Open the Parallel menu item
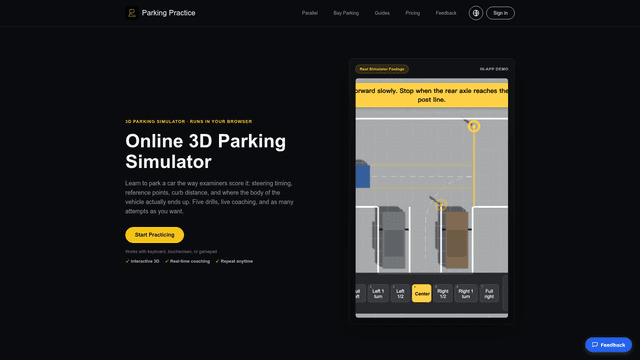 point(310,13)
